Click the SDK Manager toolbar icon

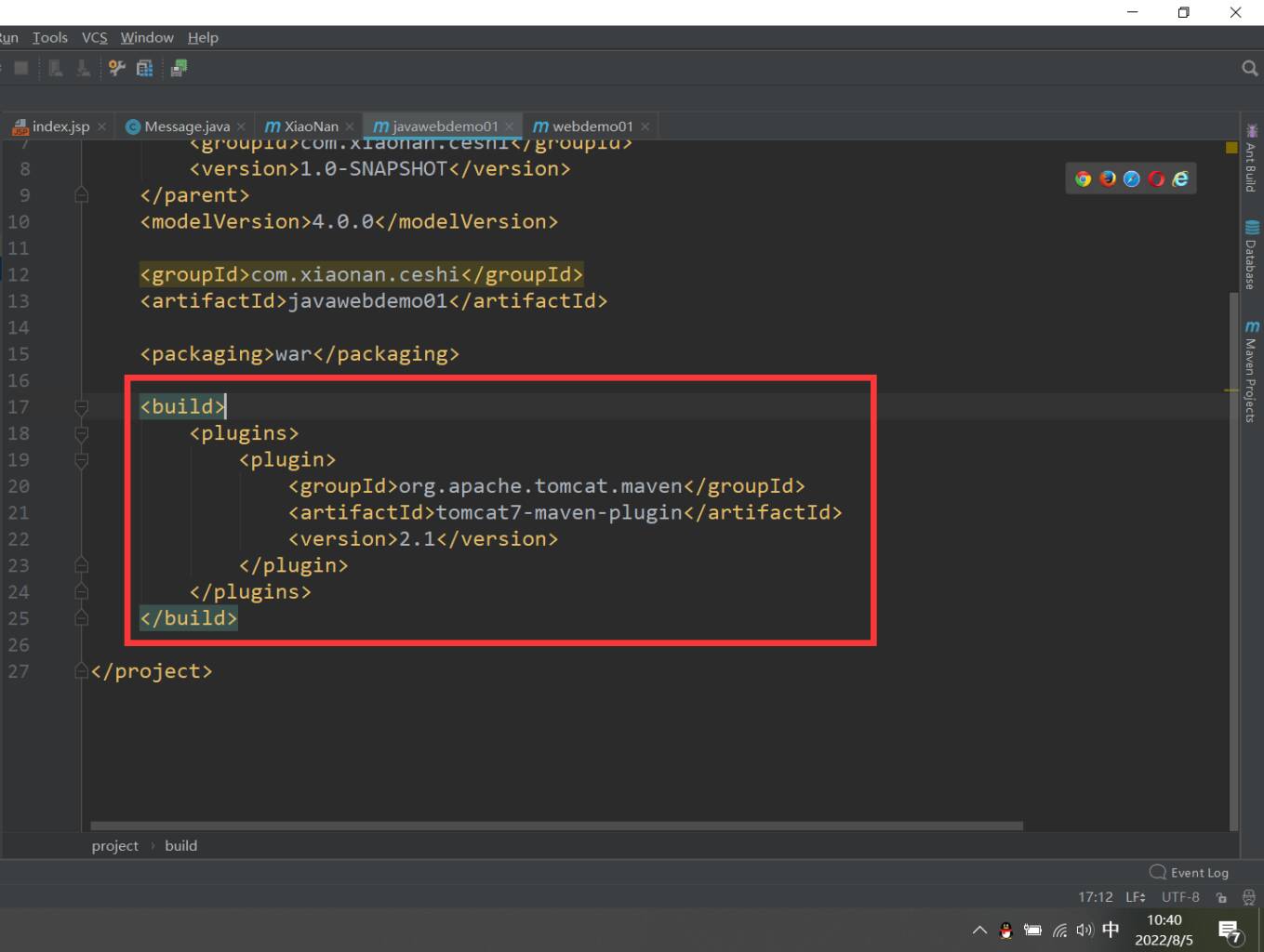tap(179, 68)
